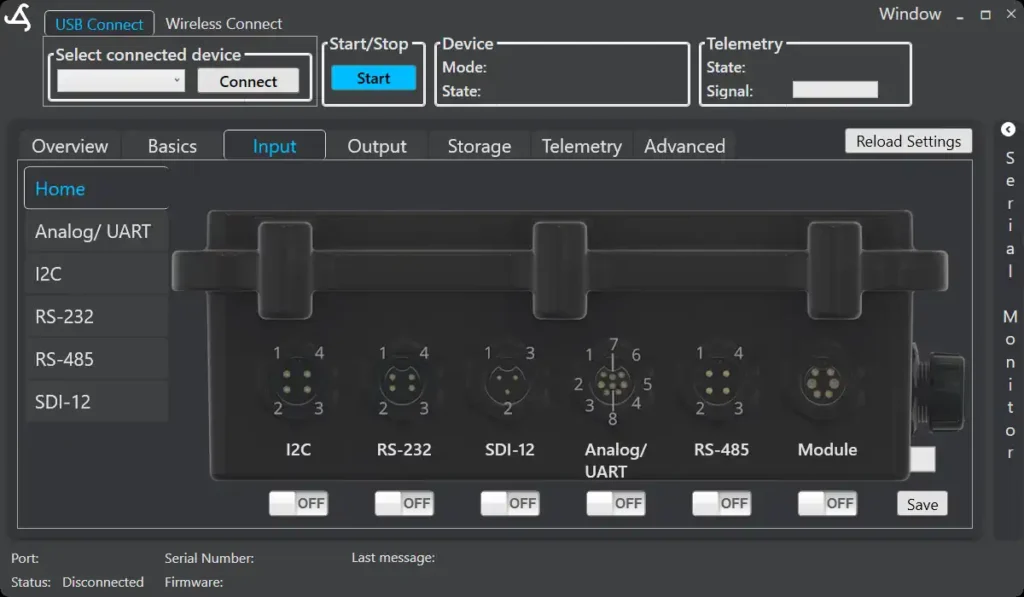Click the Last message label

(393, 557)
